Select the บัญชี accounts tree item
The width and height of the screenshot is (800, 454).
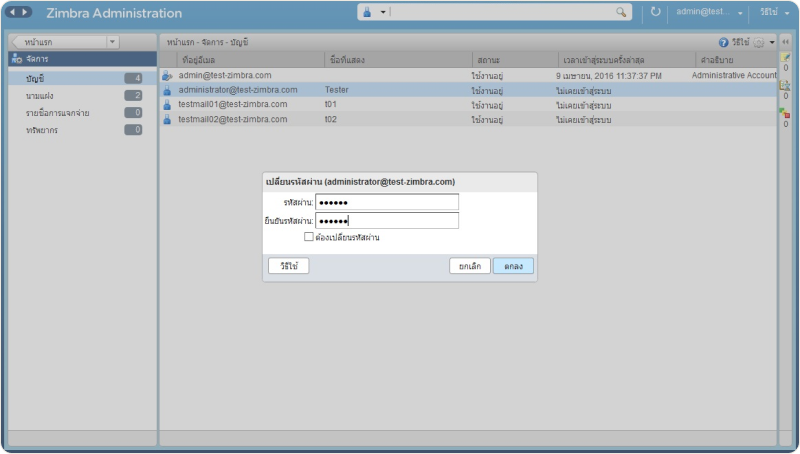point(82,78)
